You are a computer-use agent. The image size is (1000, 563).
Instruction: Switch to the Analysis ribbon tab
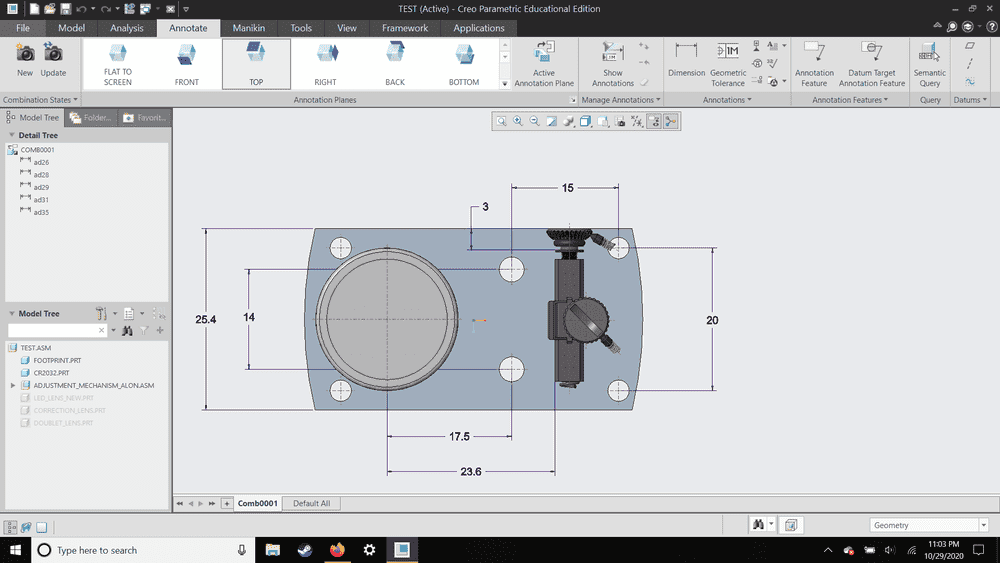[x=127, y=28]
